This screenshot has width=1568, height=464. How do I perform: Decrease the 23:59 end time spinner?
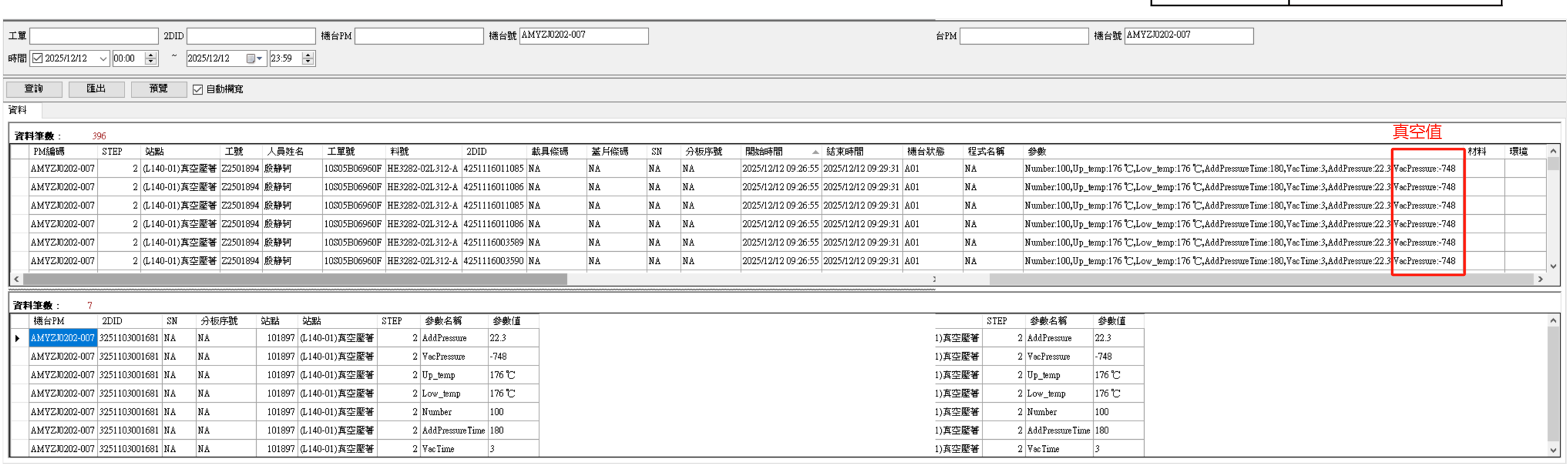[308, 62]
